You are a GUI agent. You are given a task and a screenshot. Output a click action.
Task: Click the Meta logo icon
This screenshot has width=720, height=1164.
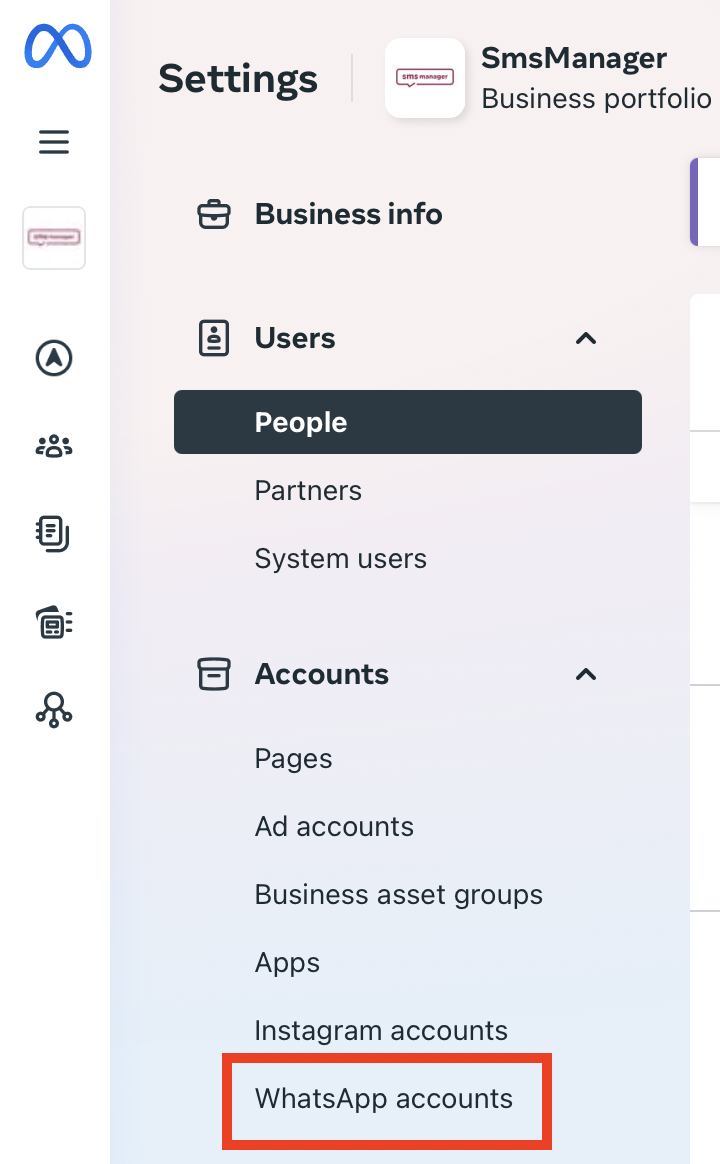[x=56, y=47]
